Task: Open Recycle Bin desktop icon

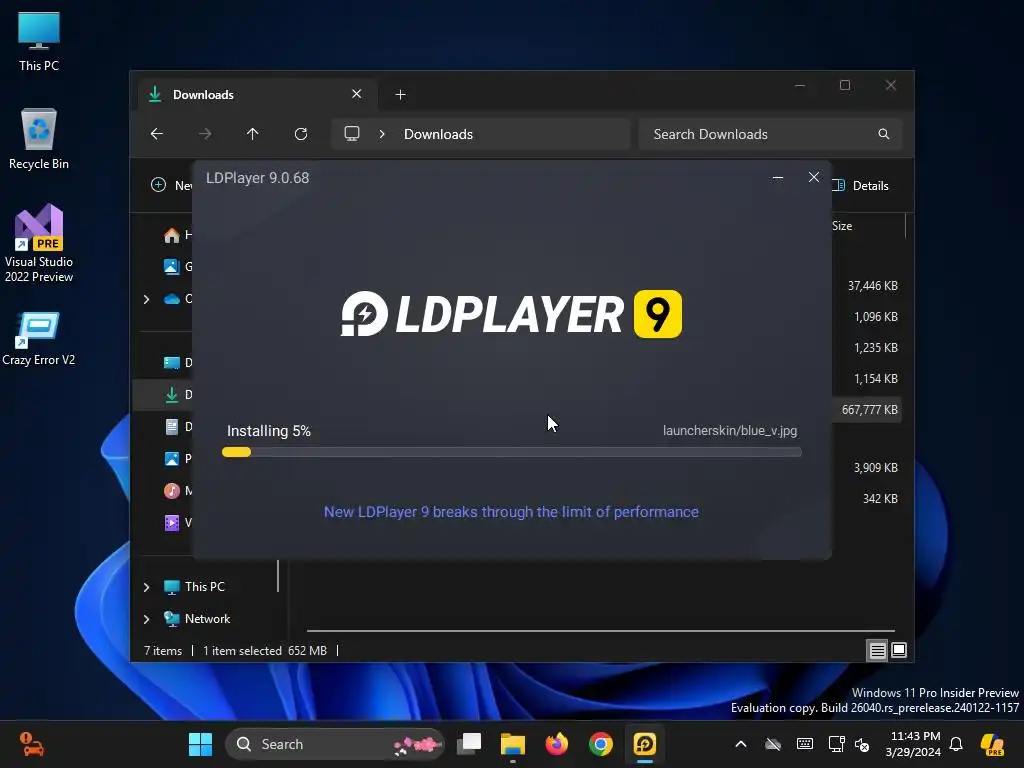Action: 39,139
